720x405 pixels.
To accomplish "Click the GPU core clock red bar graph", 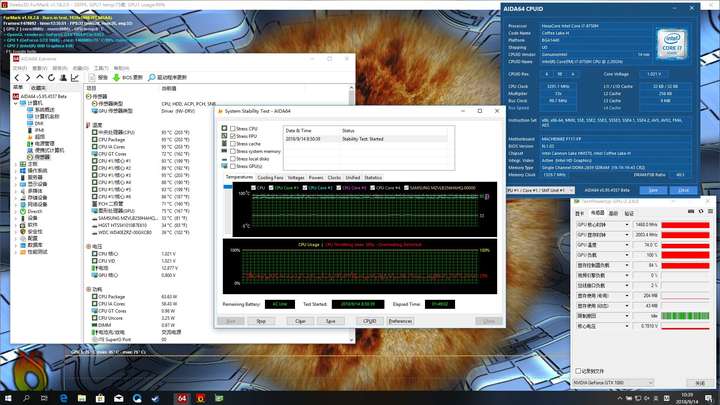I will 685,225.
